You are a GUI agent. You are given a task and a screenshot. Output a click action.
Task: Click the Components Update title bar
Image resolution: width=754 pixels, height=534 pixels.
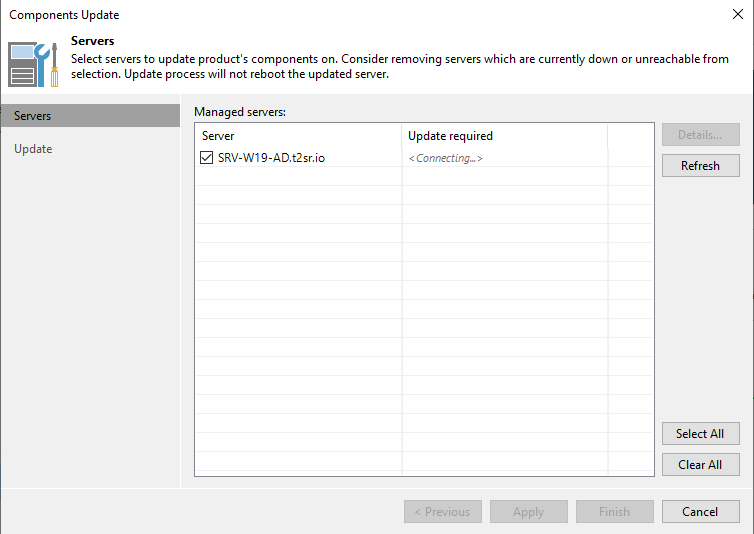tap(365, 14)
